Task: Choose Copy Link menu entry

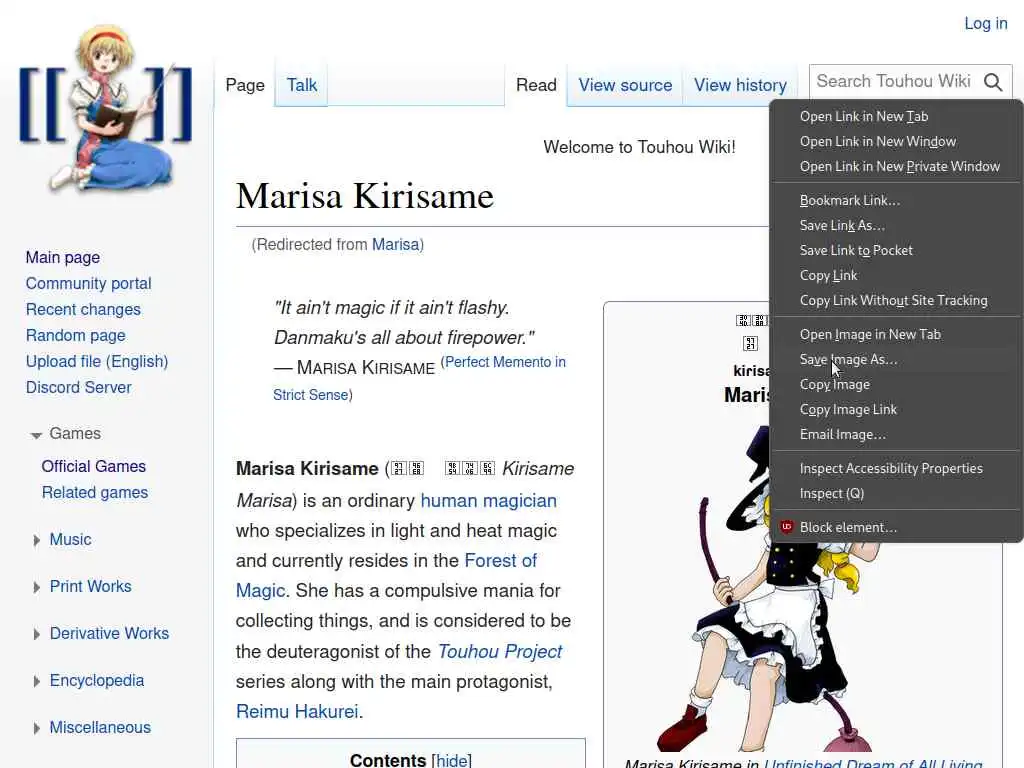Action: 896,276
